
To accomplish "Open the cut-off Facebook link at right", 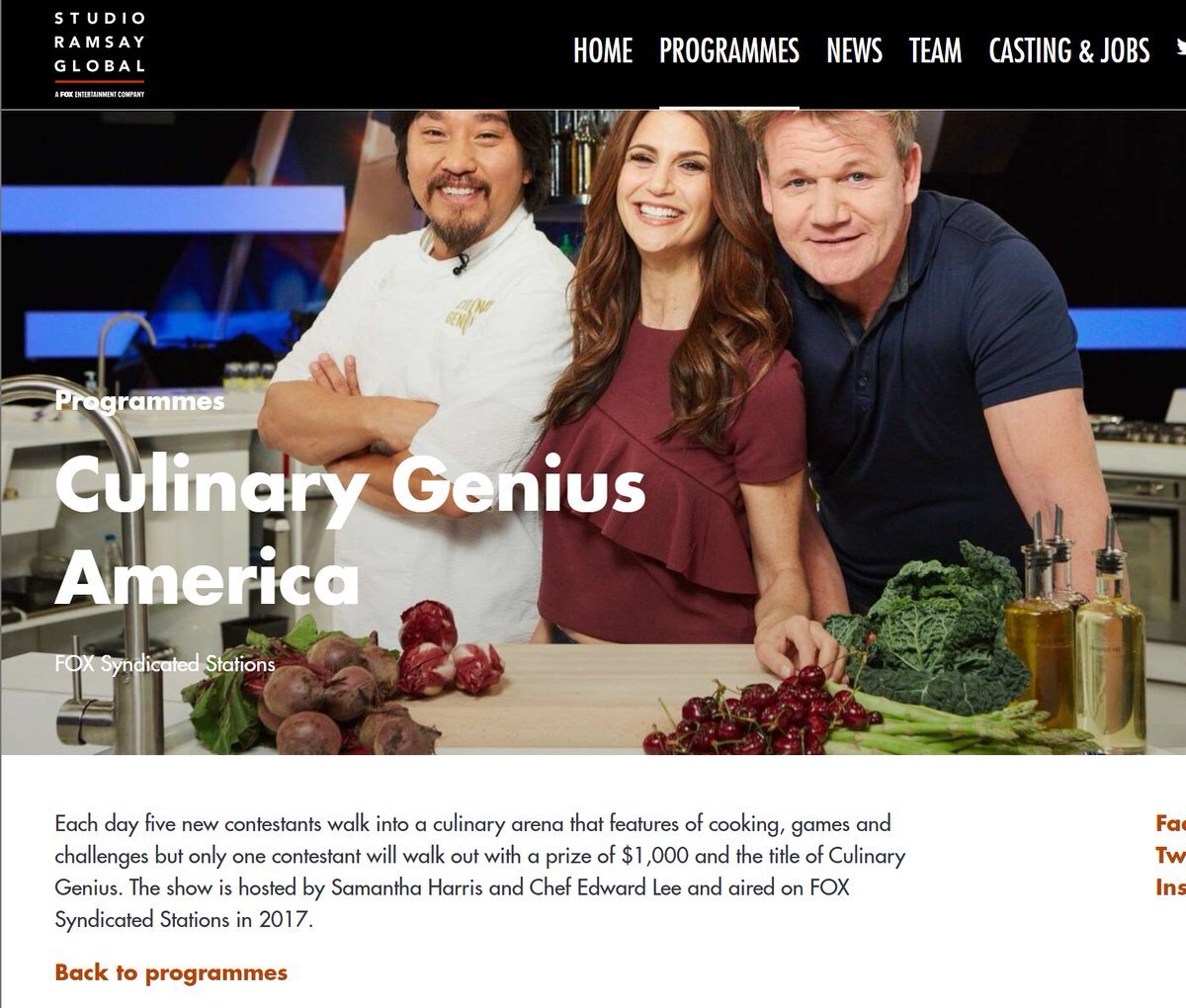I will click(x=1170, y=822).
